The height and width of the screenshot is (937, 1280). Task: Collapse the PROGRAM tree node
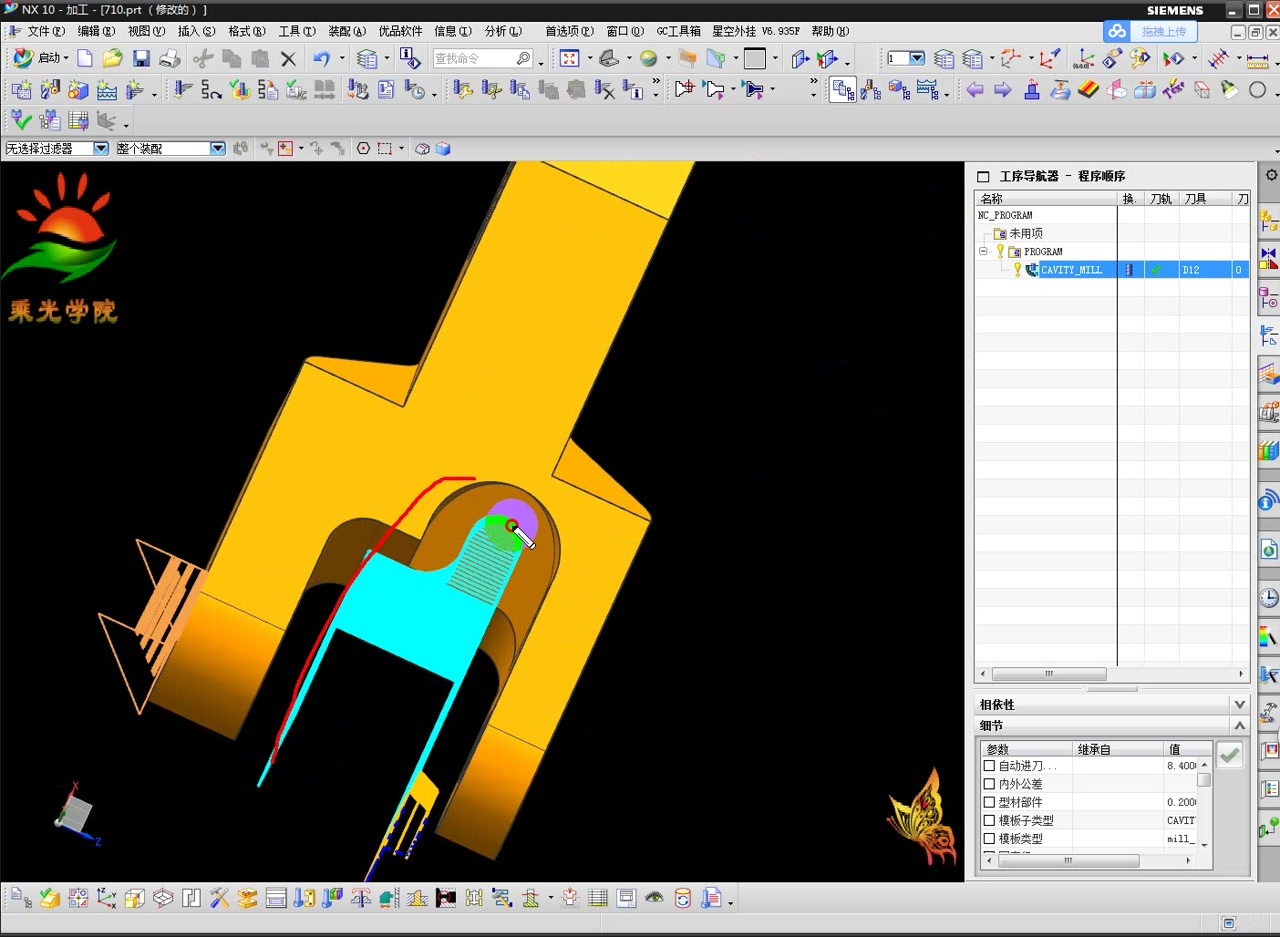pos(983,251)
